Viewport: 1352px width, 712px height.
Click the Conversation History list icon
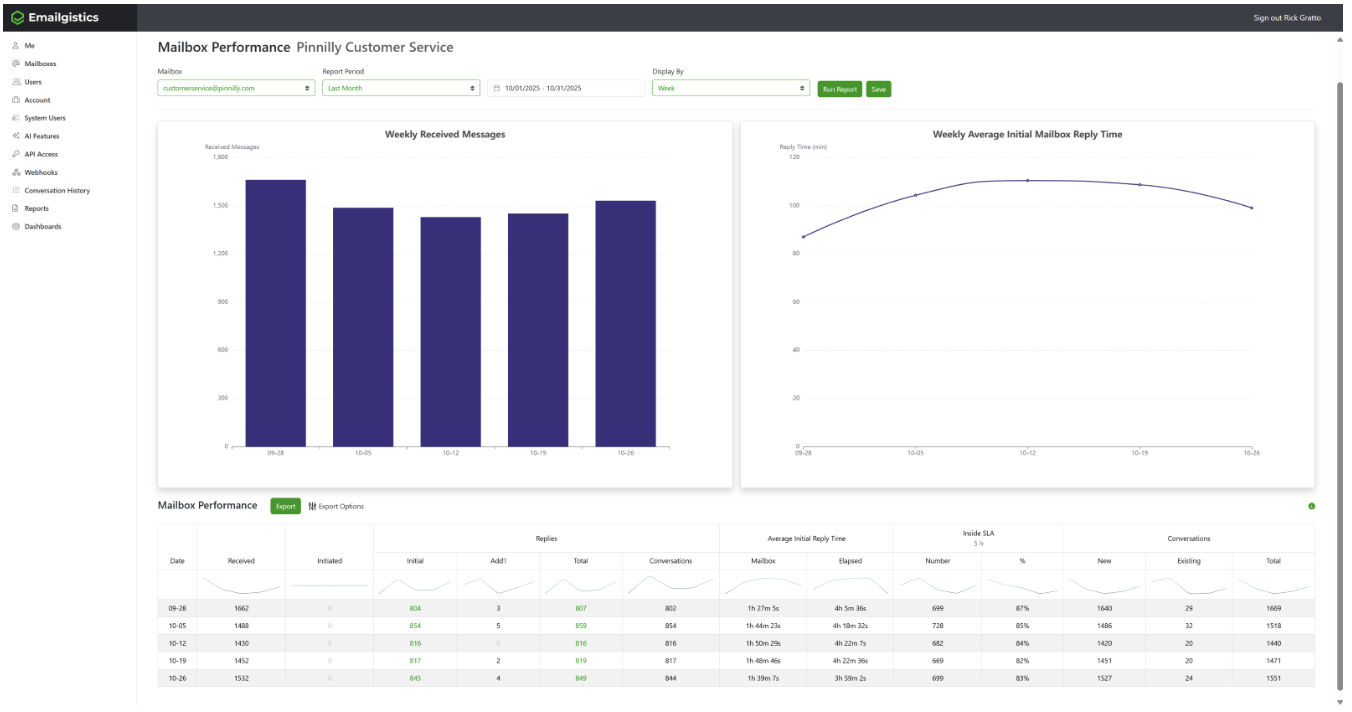(x=16, y=190)
